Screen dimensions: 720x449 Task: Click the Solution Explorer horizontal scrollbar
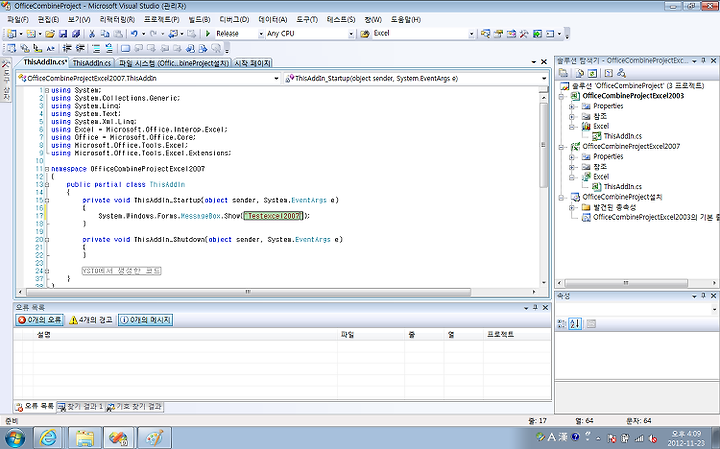tap(626, 283)
